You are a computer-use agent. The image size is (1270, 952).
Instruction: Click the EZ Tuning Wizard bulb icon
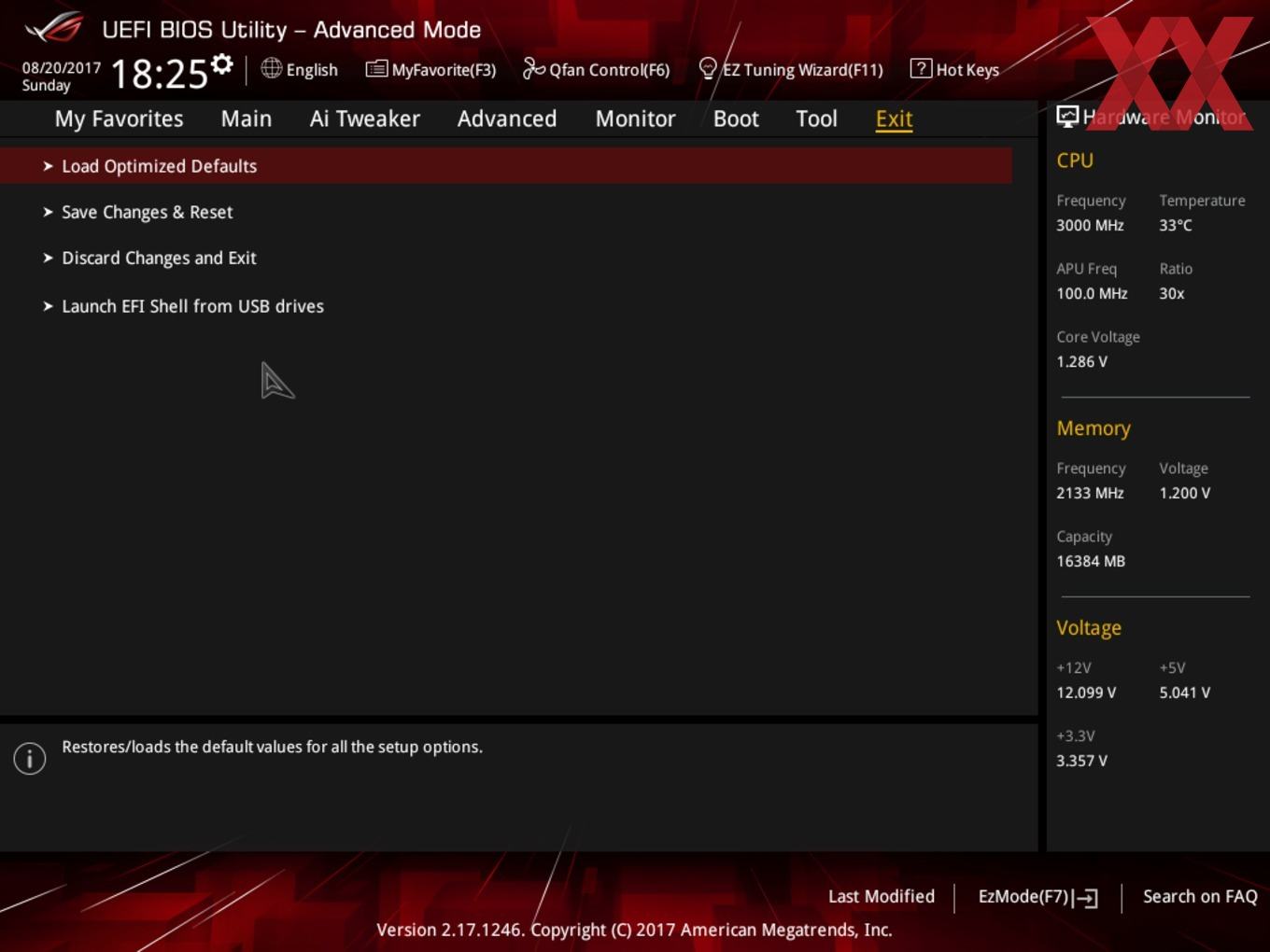click(x=708, y=68)
